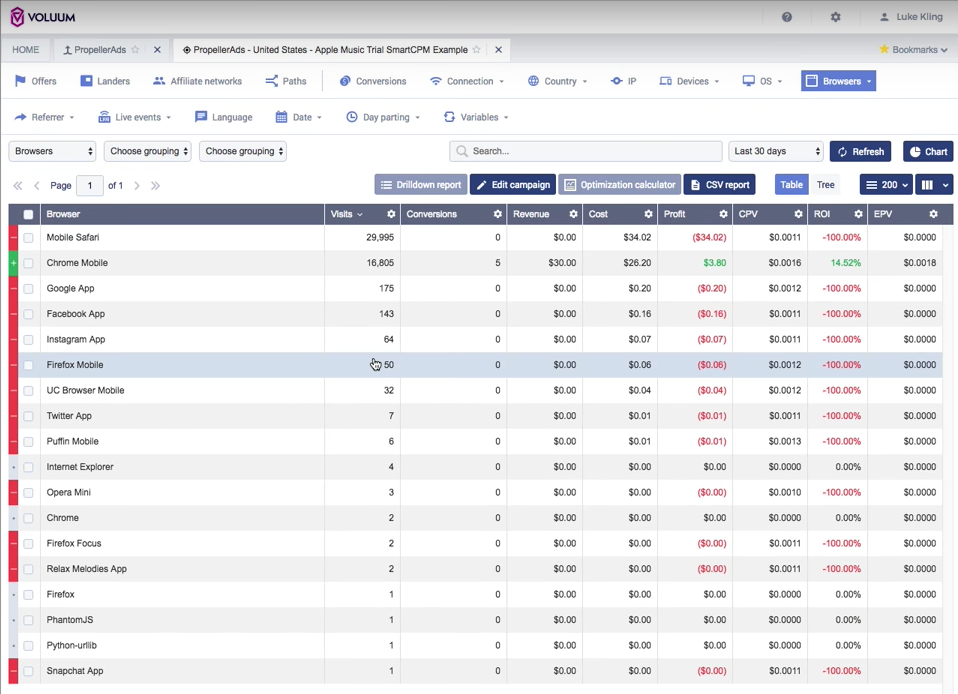The height and width of the screenshot is (694, 958).
Task: Open Landers report
Action: (105, 81)
